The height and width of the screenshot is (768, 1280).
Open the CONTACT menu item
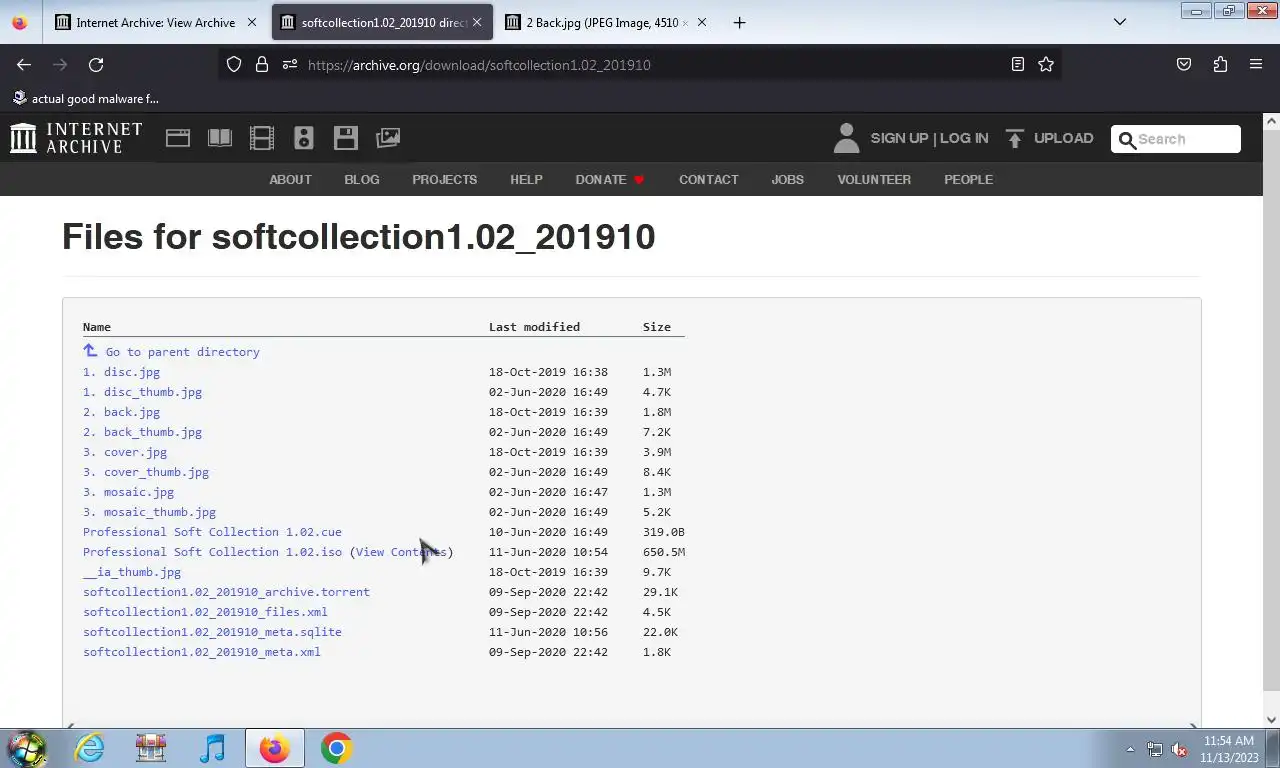[x=708, y=180]
